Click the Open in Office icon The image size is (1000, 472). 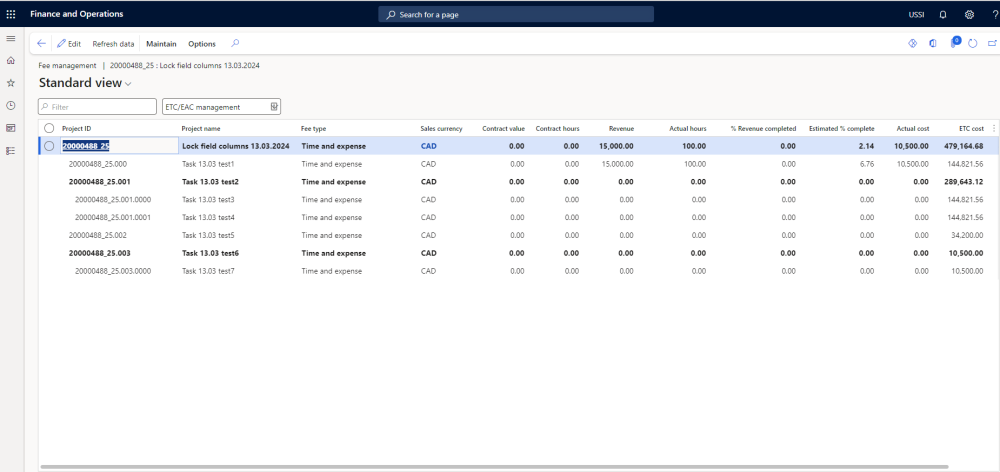[933, 44]
